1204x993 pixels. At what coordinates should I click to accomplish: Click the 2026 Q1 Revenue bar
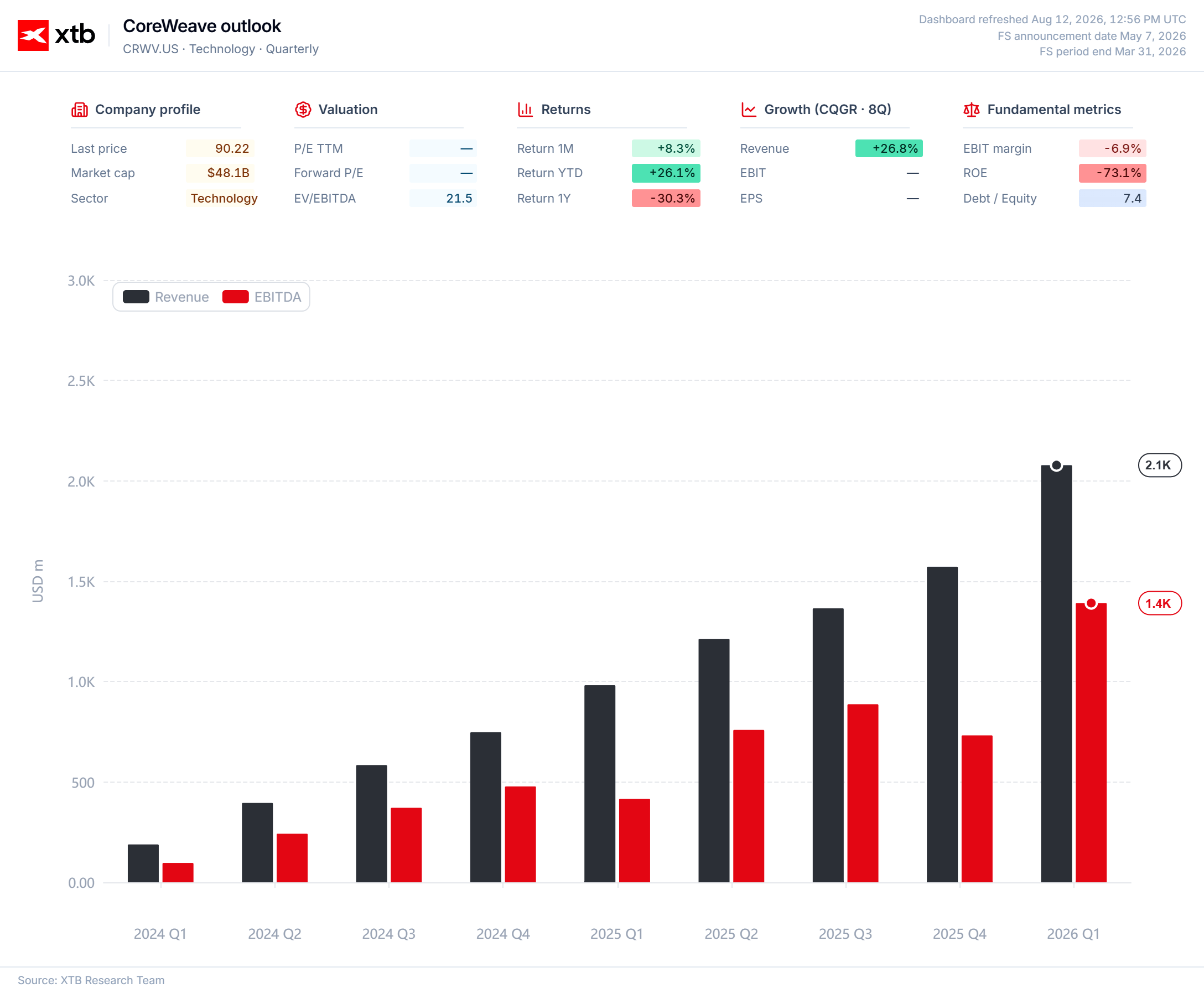tap(1056, 674)
